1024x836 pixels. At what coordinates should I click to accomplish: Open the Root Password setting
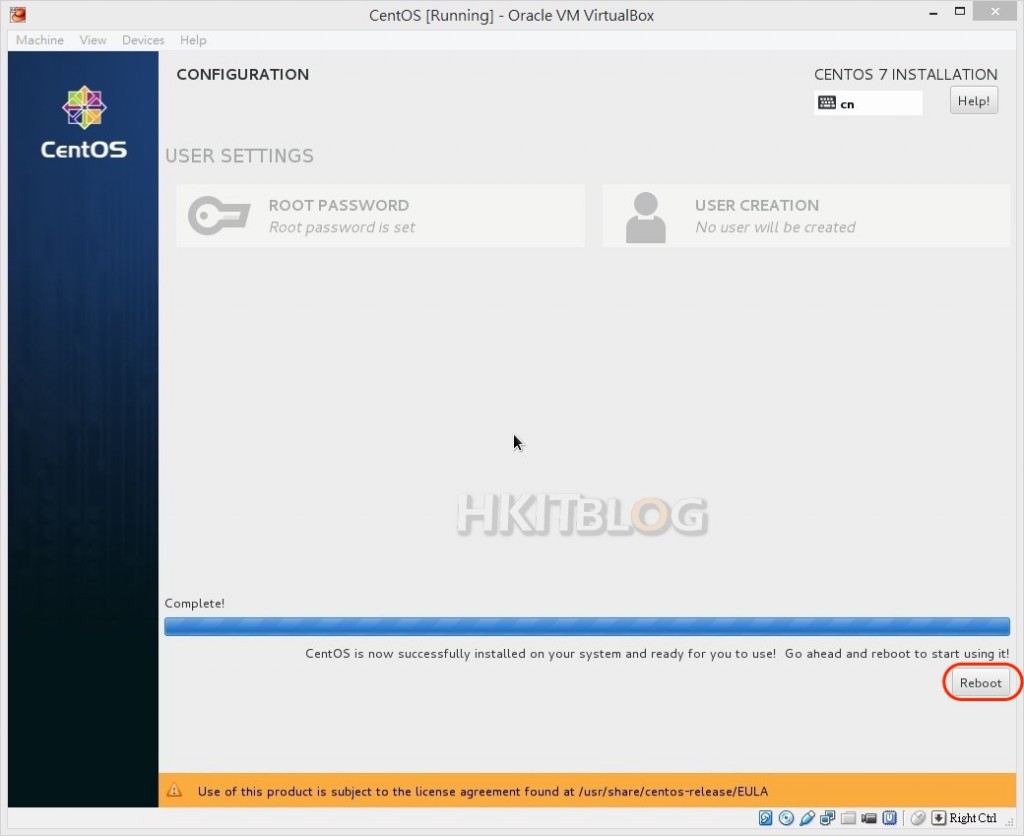point(380,216)
